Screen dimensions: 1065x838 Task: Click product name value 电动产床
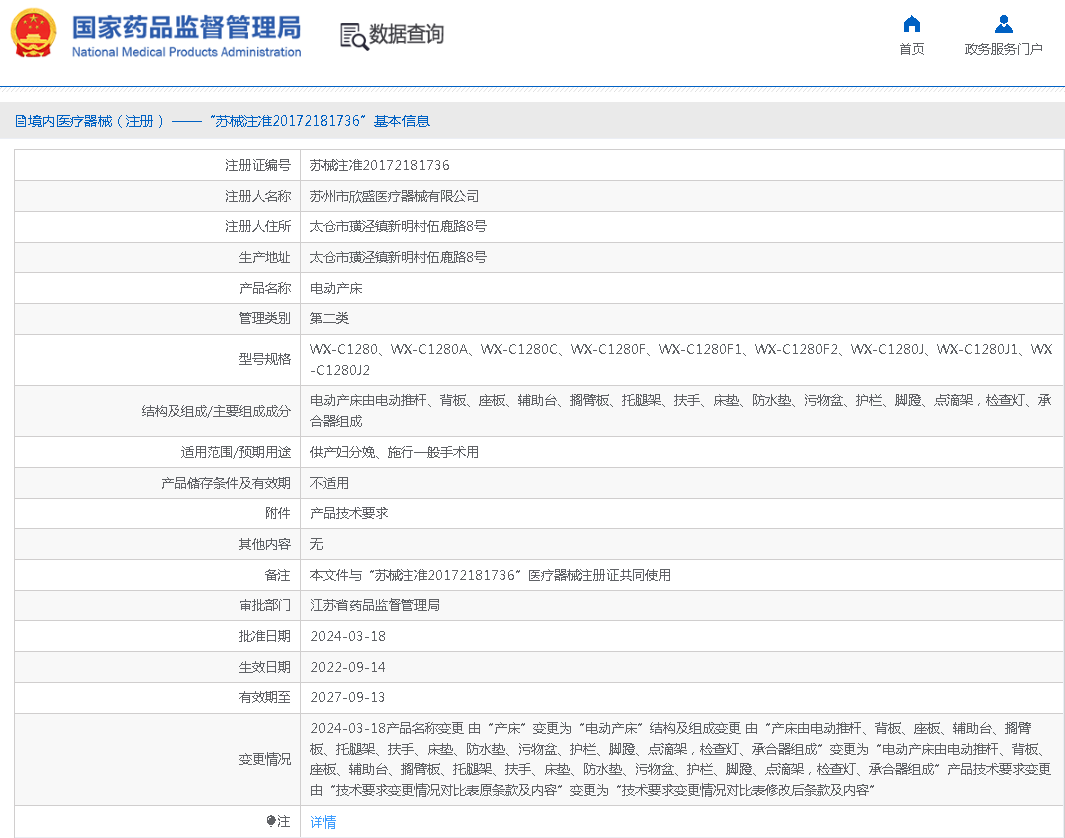coord(336,288)
